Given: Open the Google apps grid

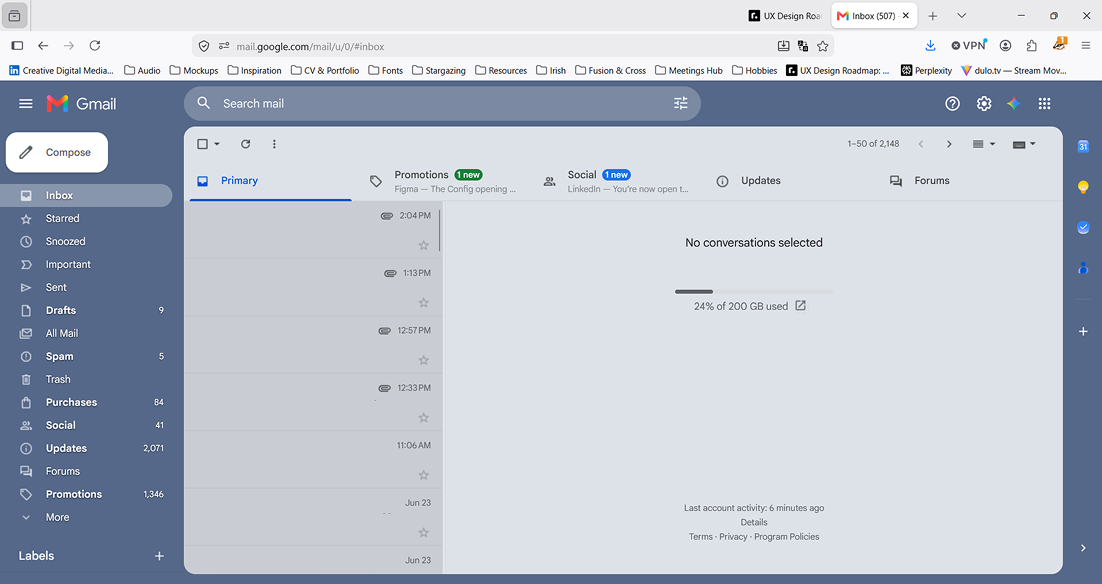Looking at the screenshot, I should coord(1044,103).
